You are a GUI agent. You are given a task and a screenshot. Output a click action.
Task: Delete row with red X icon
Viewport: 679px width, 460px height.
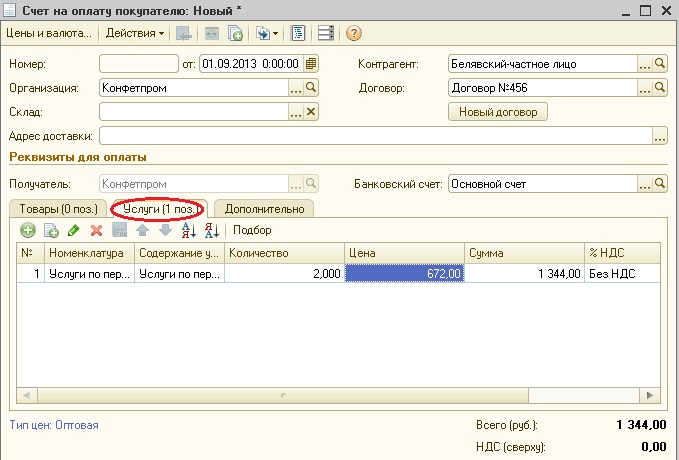pos(97,230)
